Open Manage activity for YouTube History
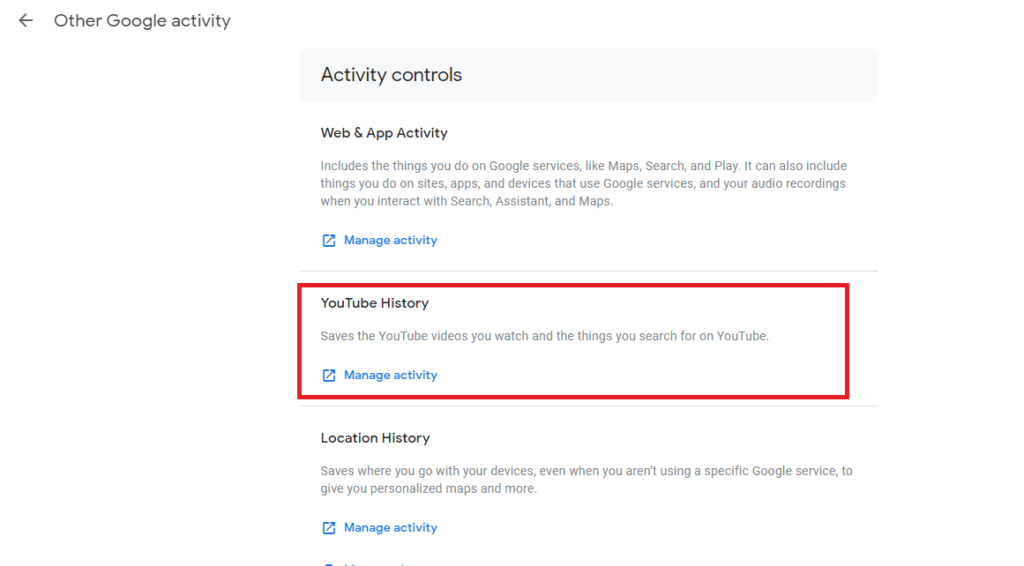1024x566 pixels. pyautogui.click(x=391, y=375)
